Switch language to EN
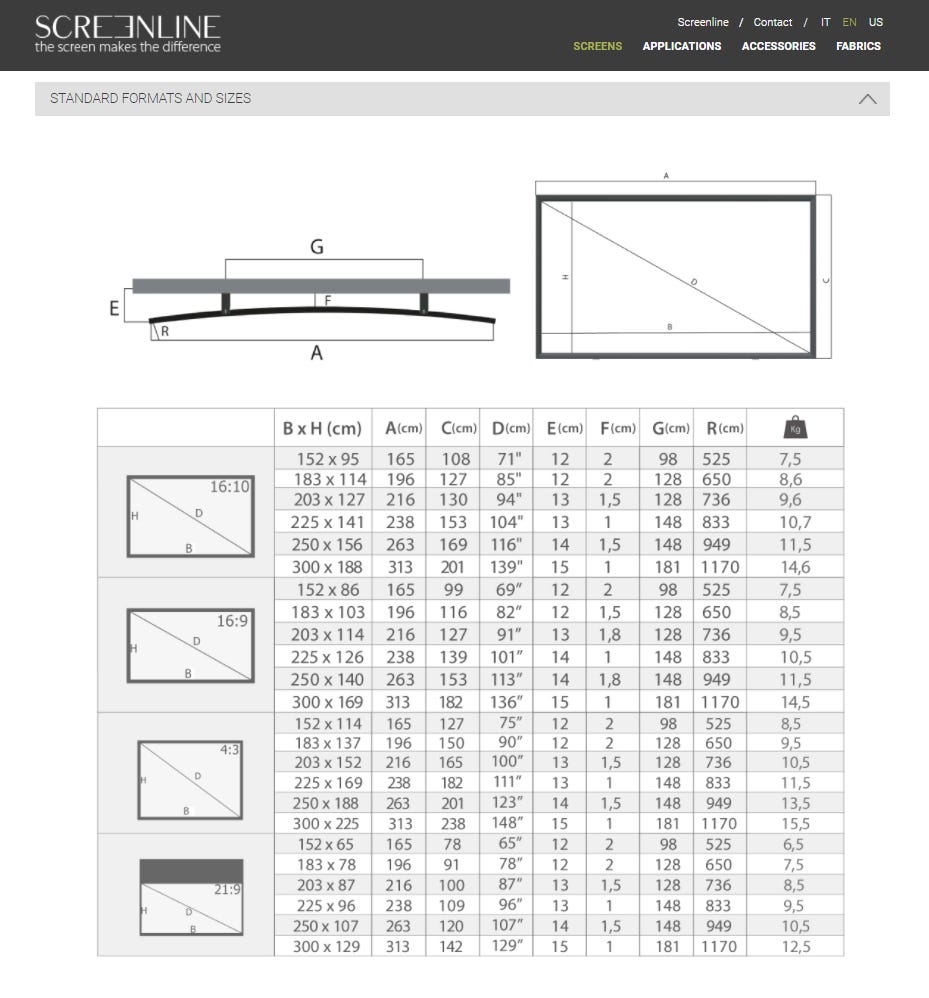Viewport: 929px width, 998px height. pyautogui.click(x=849, y=22)
